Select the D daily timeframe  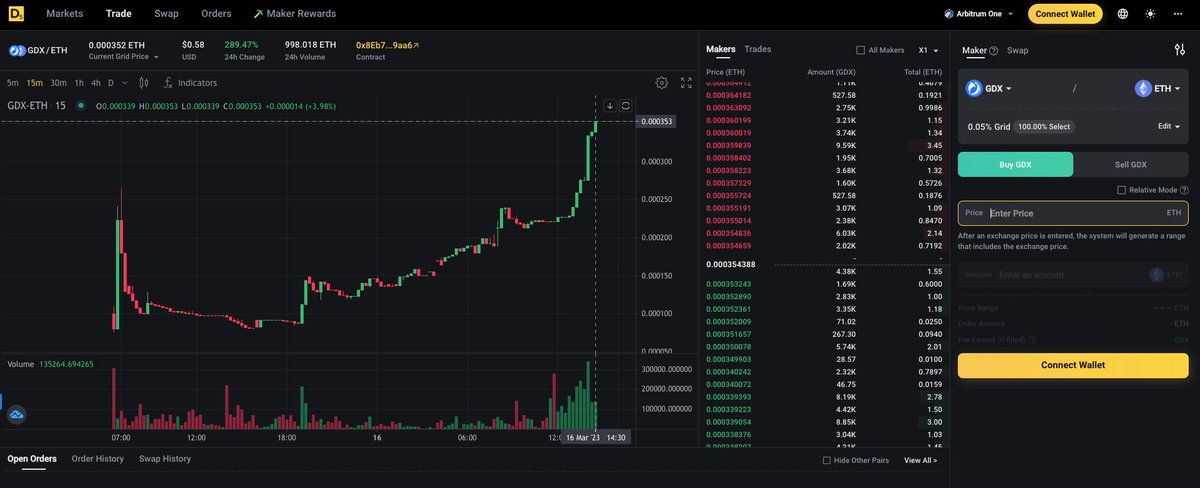[x=111, y=83]
